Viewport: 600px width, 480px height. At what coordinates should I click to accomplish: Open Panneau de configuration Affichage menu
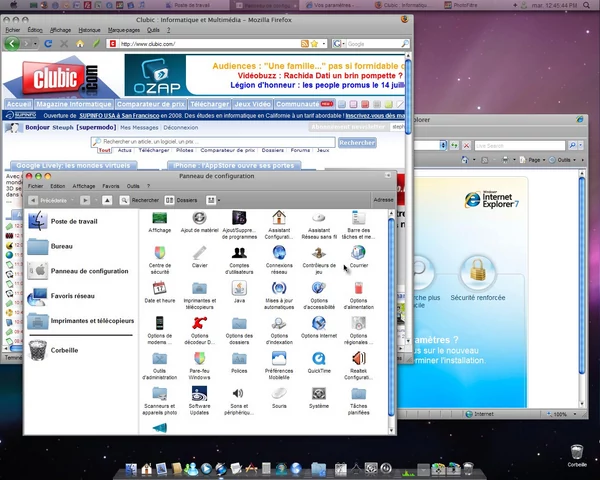(x=83, y=186)
